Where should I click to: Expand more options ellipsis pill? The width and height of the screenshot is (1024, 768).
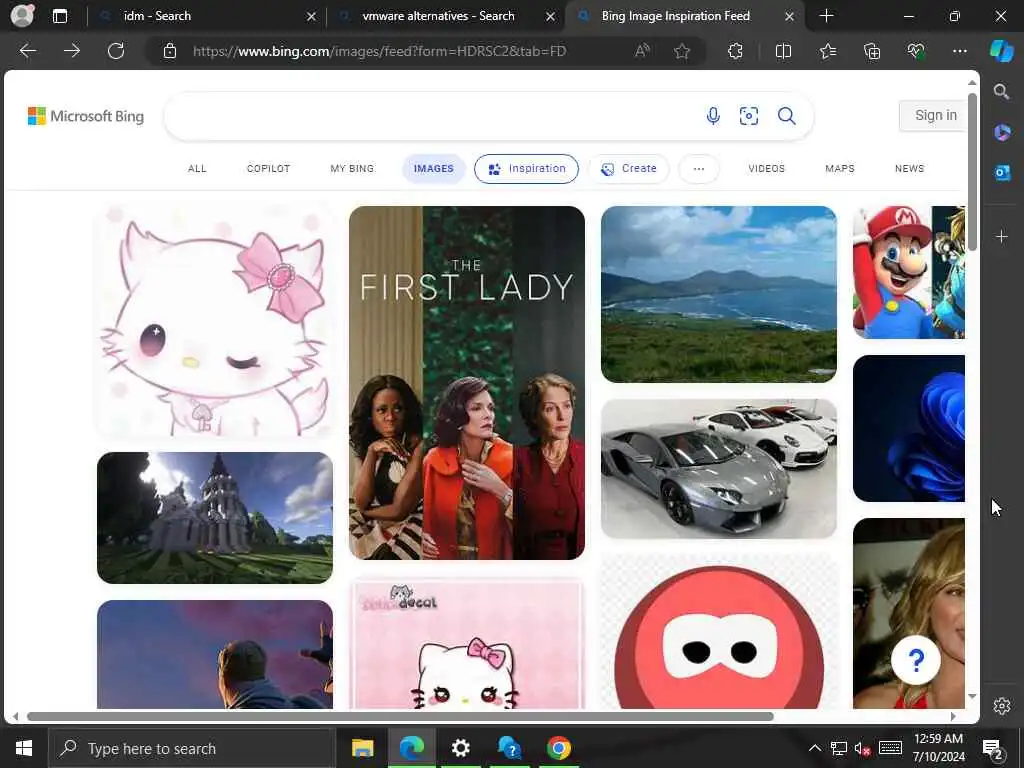(x=699, y=168)
